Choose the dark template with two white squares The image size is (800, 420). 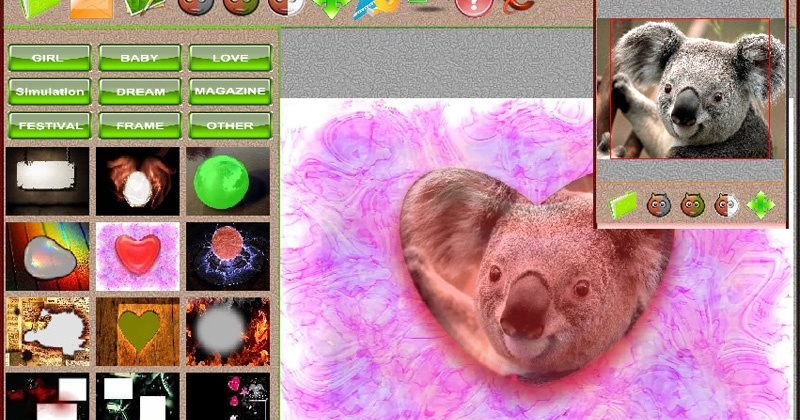pos(138,397)
